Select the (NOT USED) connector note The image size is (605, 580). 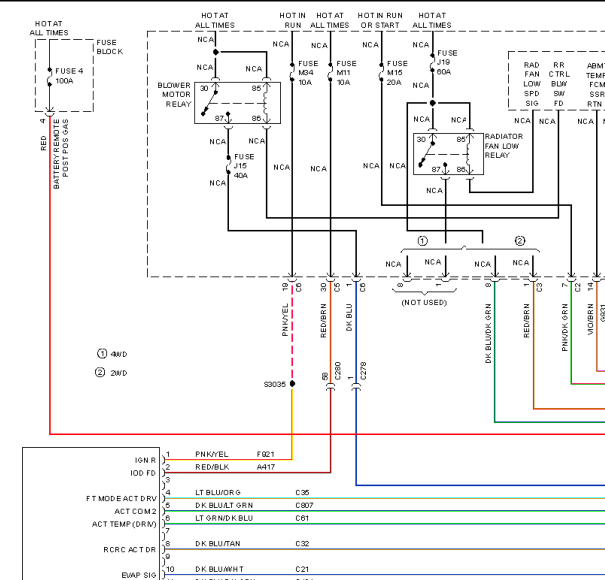click(x=424, y=303)
